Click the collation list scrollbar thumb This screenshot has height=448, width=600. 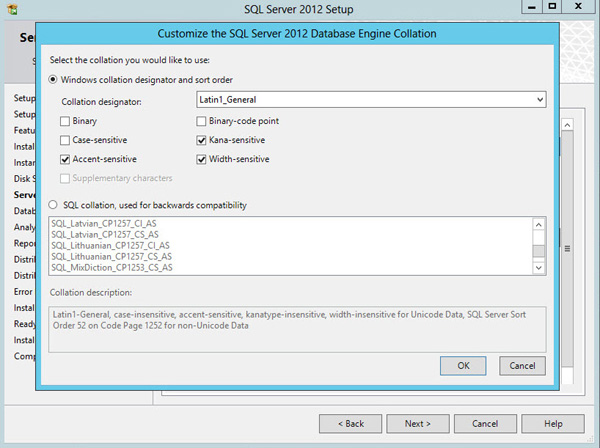coord(539,251)
